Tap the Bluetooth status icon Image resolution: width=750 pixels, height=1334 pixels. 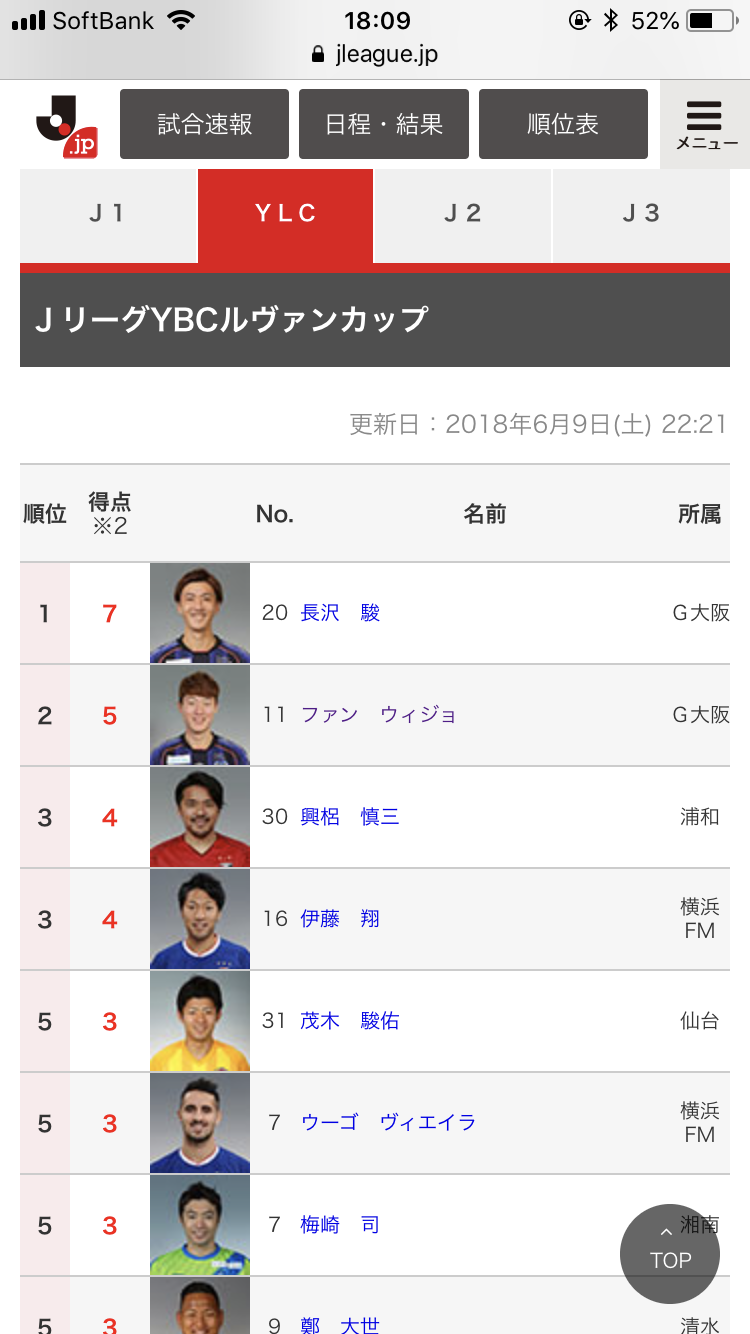pyautogui.click(x=611, y=21)
